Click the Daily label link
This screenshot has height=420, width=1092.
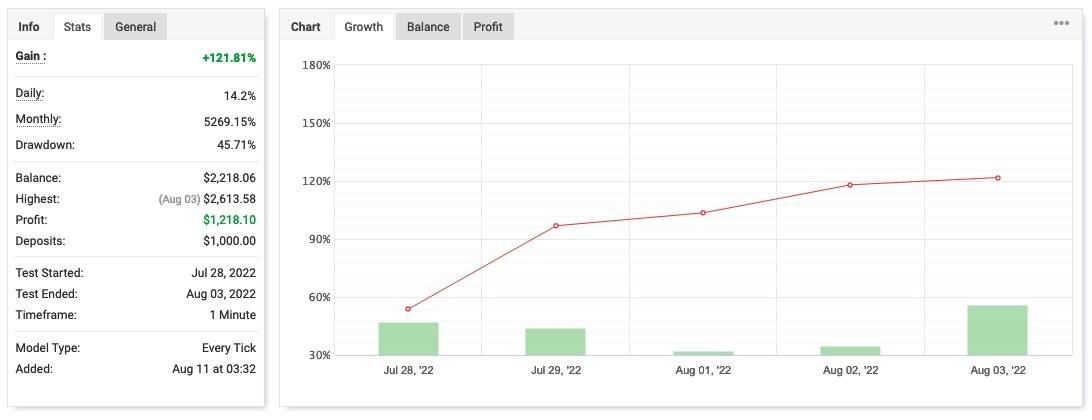click(30, 93)
